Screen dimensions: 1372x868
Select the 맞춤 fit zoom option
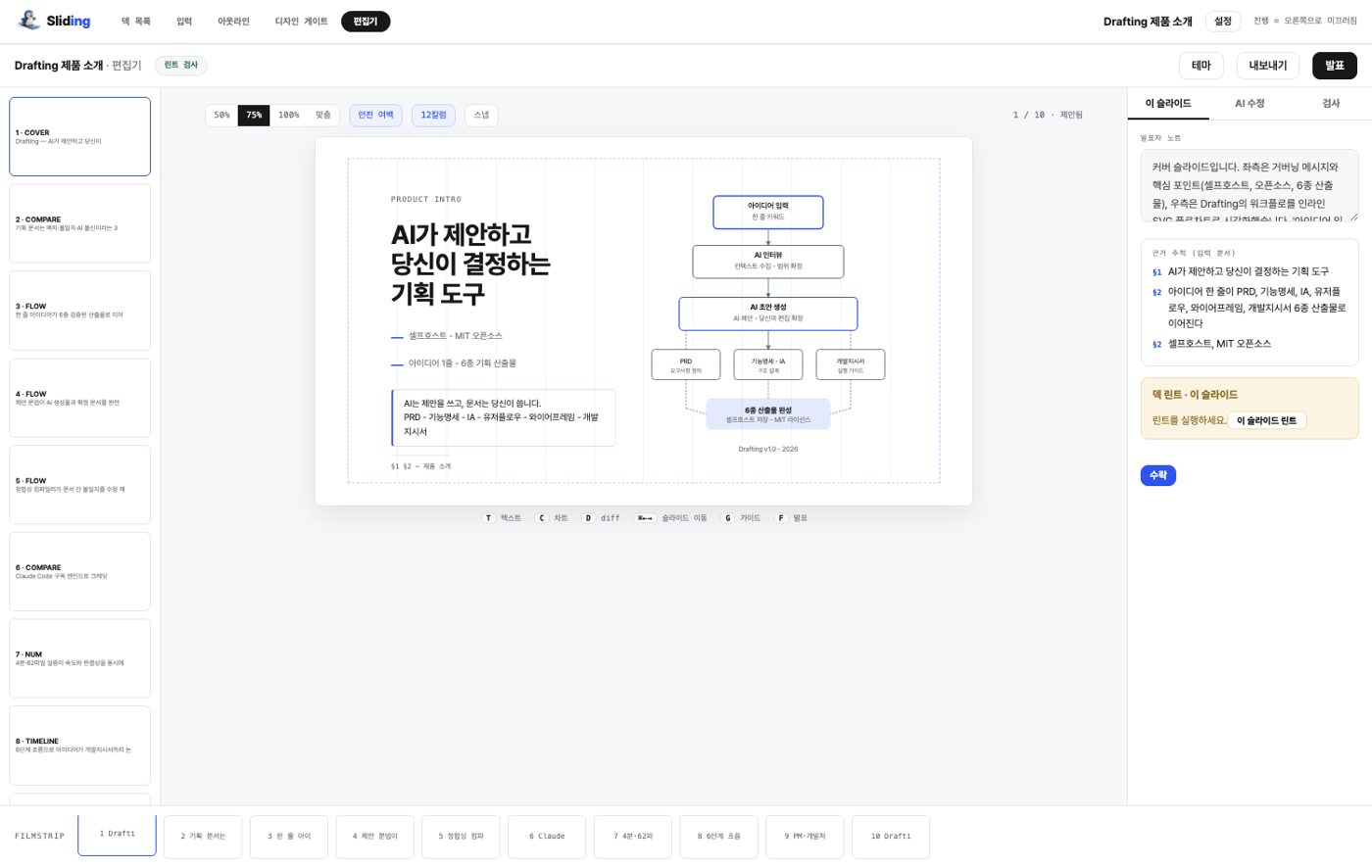point(323,116)
